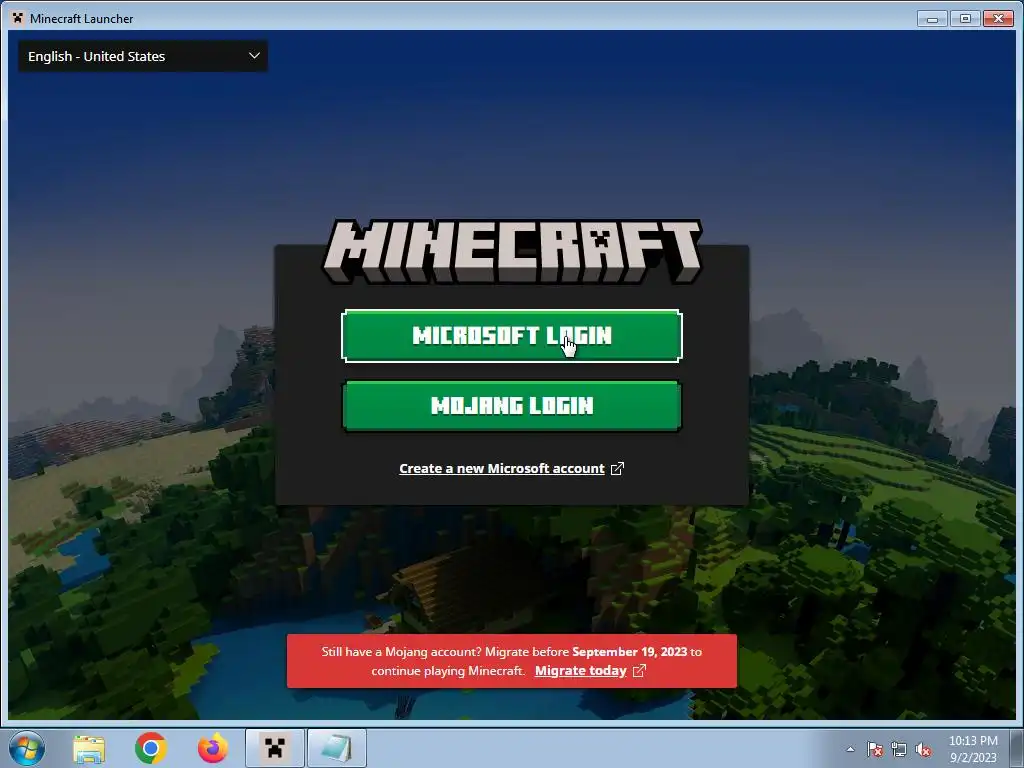
Task: Open the notepad app in the taskbar
Action: [337, 748]
